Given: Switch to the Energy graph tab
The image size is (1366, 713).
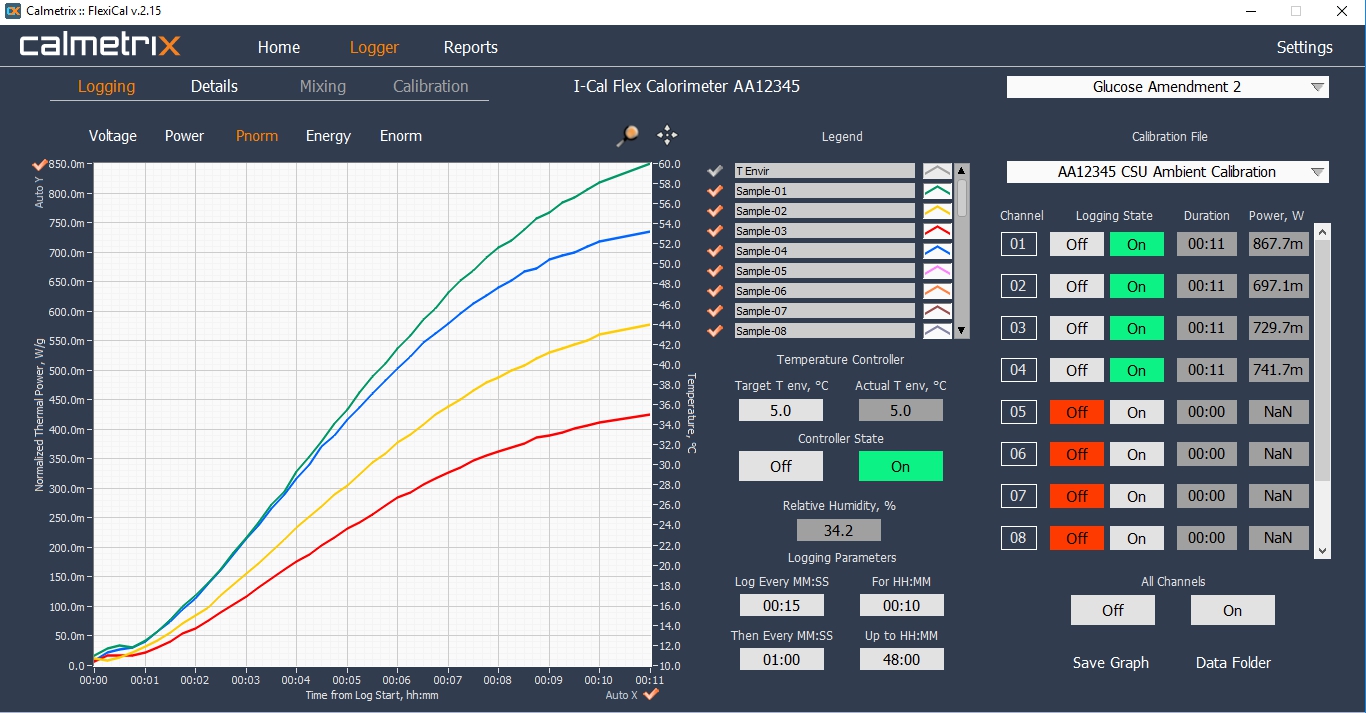Looking at the screenshot, I should pyautogui.click(x=328, y=136).
